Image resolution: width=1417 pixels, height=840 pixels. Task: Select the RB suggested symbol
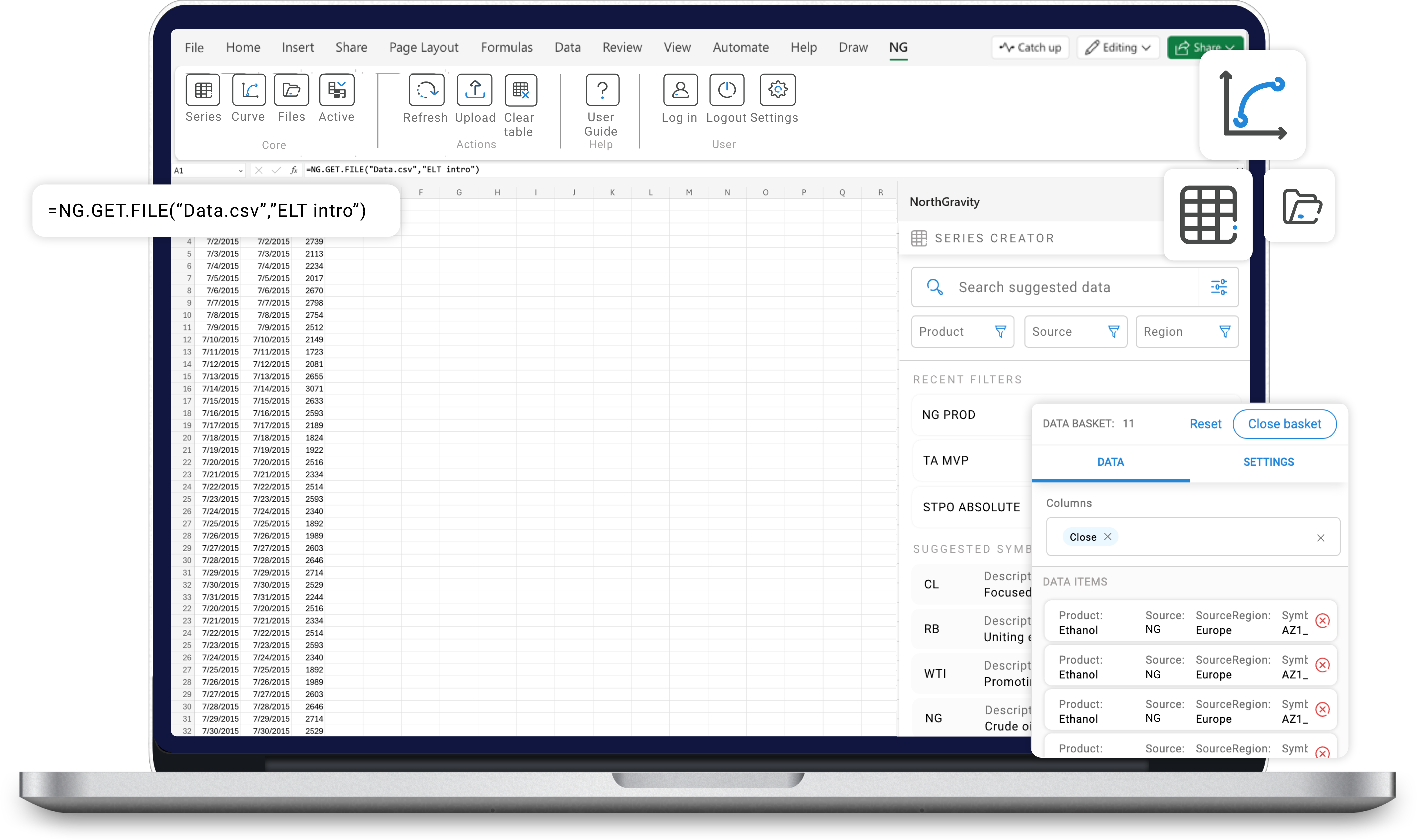click(971, 629)
